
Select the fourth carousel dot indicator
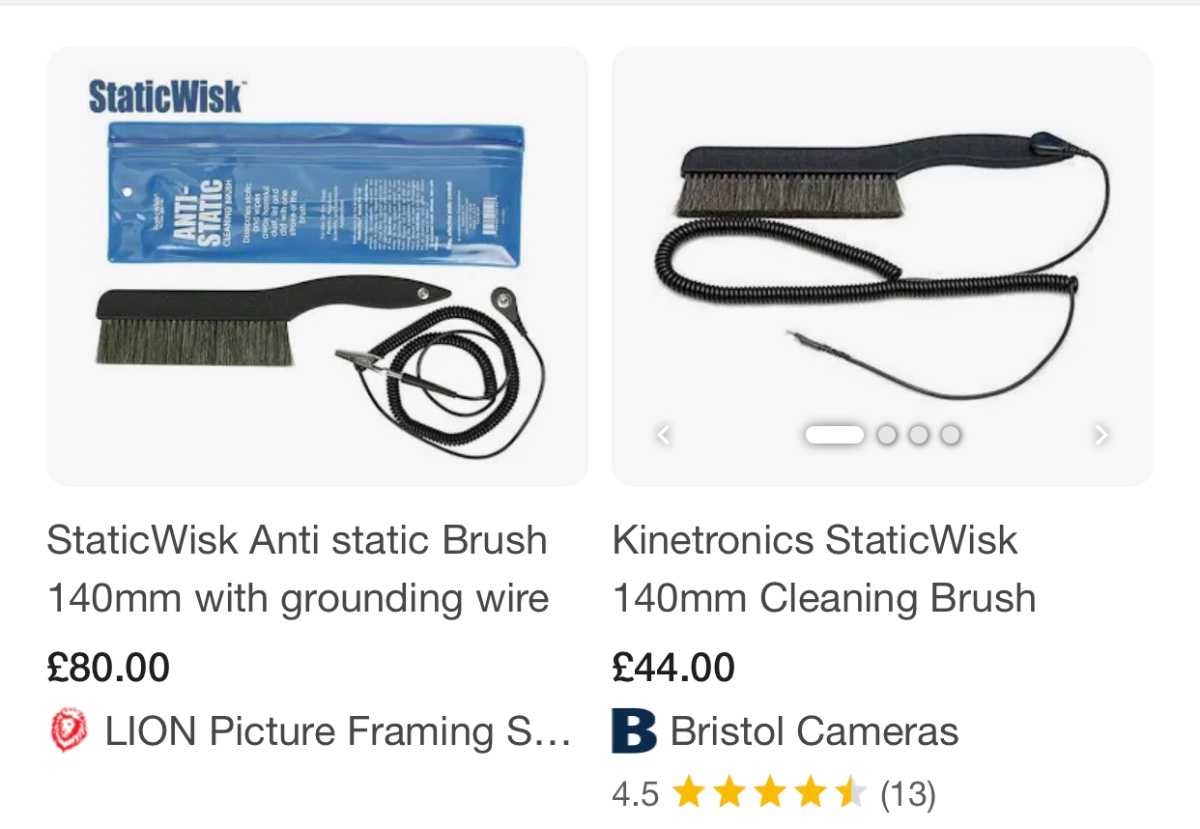coord(951,434)
